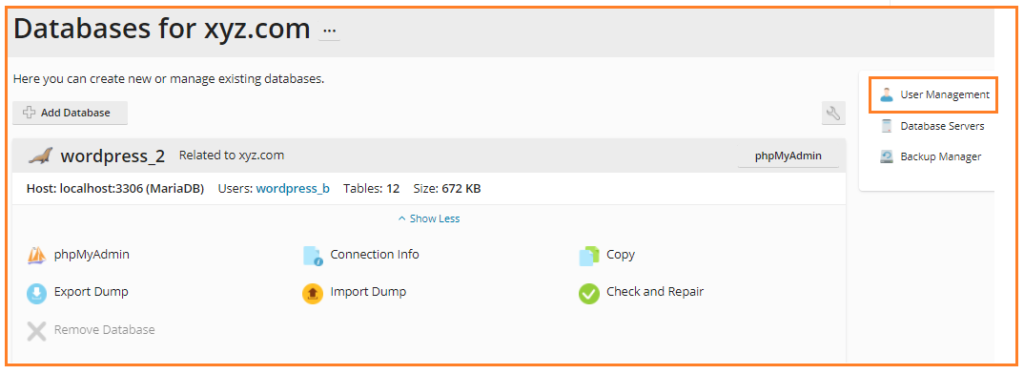Image resolution: width=1024 pixels, height=374 pixels.
Task: Click the Database Servers icon
Action: [886, 126]
